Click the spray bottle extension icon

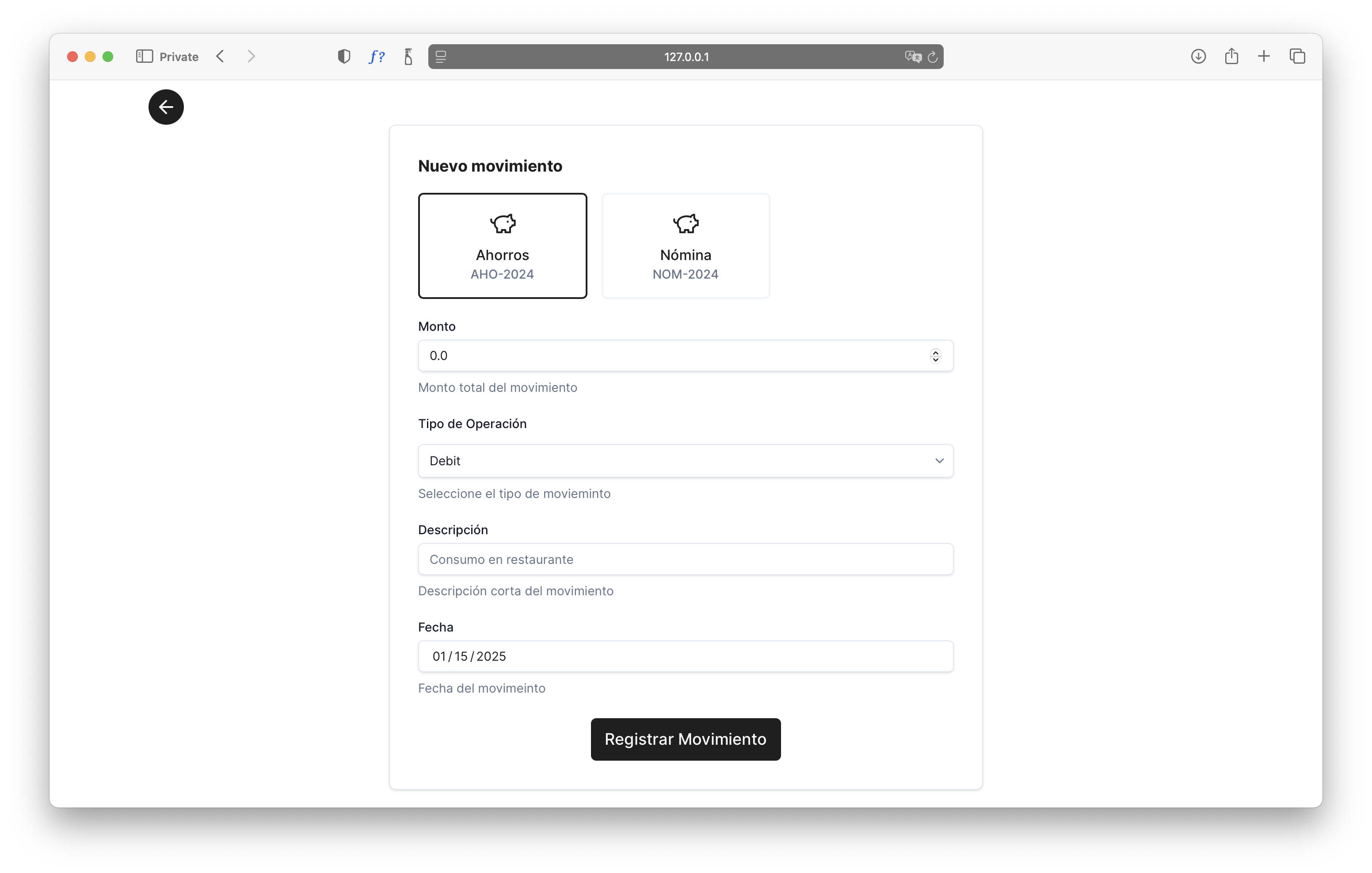(408, 57)
